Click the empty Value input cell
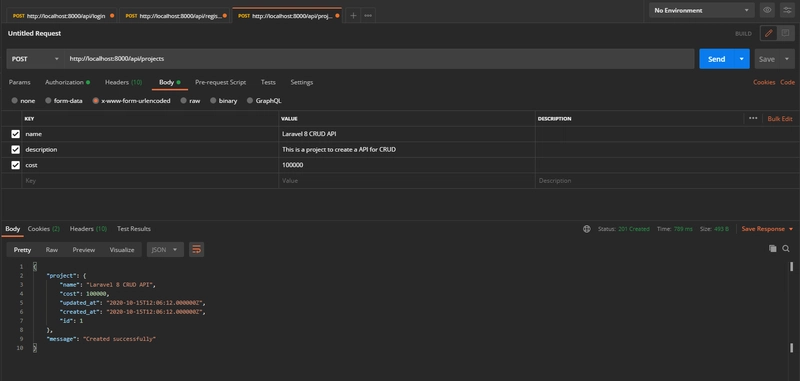The width and height of the screenshot is (800, 381). coord(407,181)
